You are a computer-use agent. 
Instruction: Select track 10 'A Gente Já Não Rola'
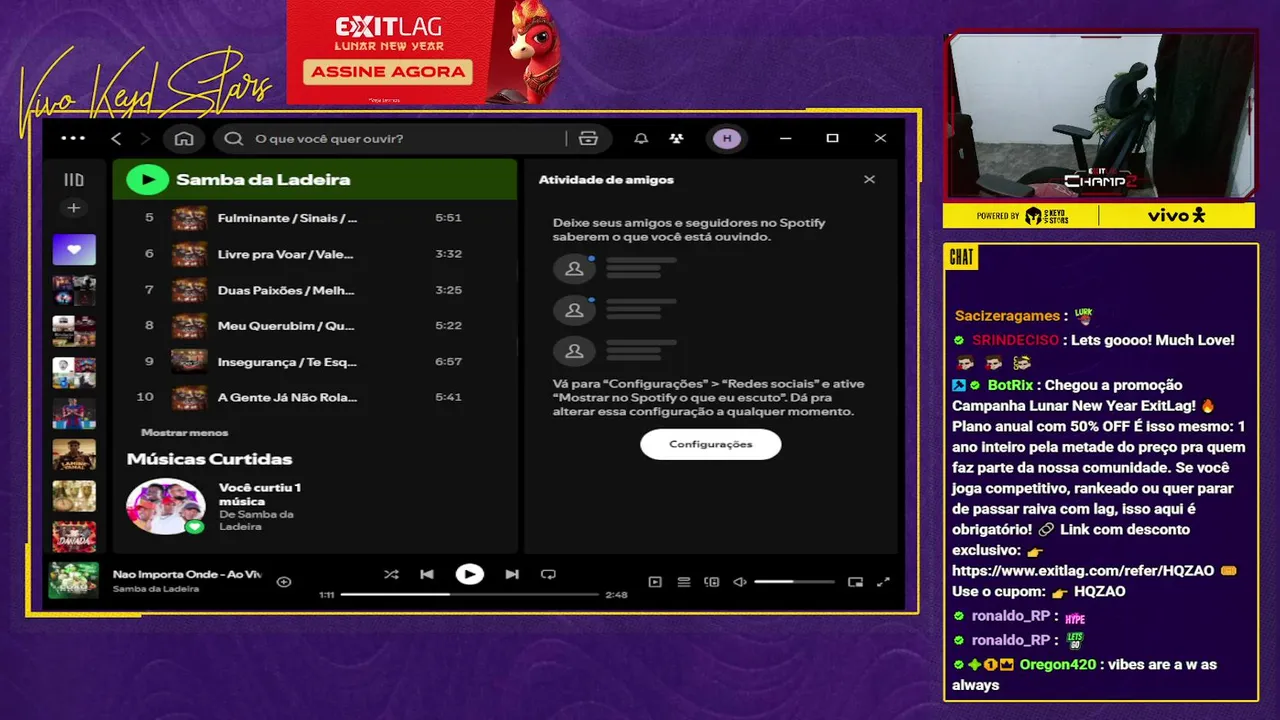coord(315,397)
